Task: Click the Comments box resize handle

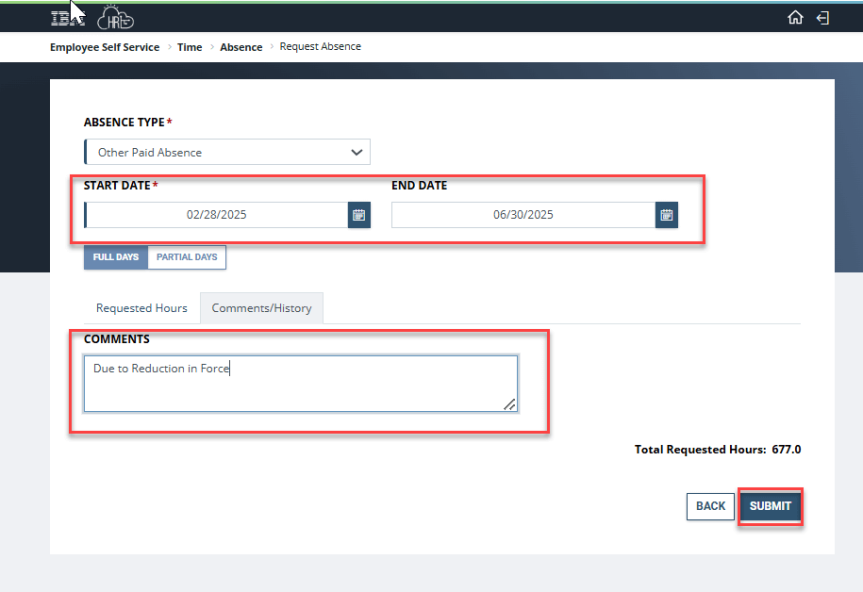Action: tap(510, 404)
